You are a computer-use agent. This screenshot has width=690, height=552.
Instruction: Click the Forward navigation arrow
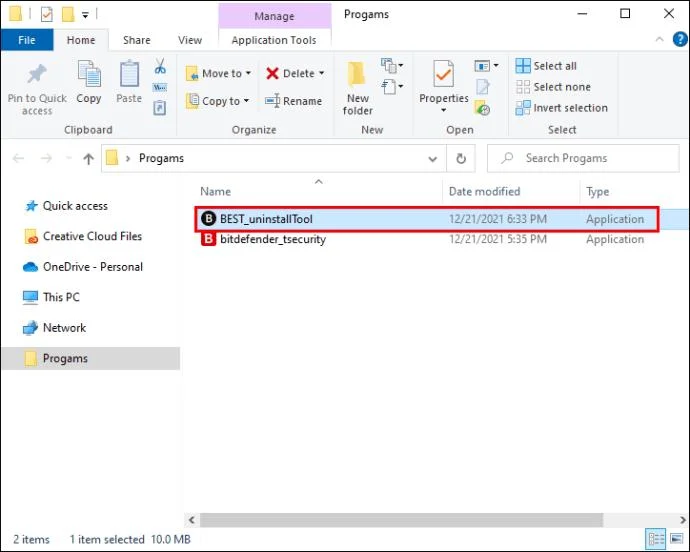coord(46,158)
